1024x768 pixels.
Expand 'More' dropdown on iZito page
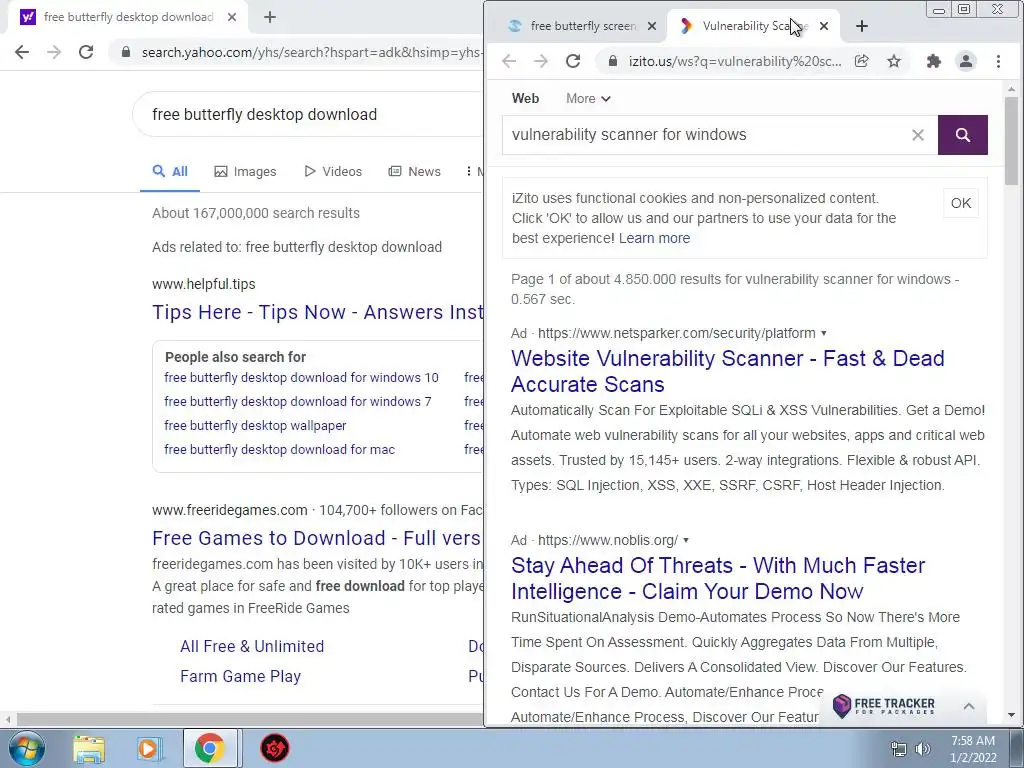(588, 99)
